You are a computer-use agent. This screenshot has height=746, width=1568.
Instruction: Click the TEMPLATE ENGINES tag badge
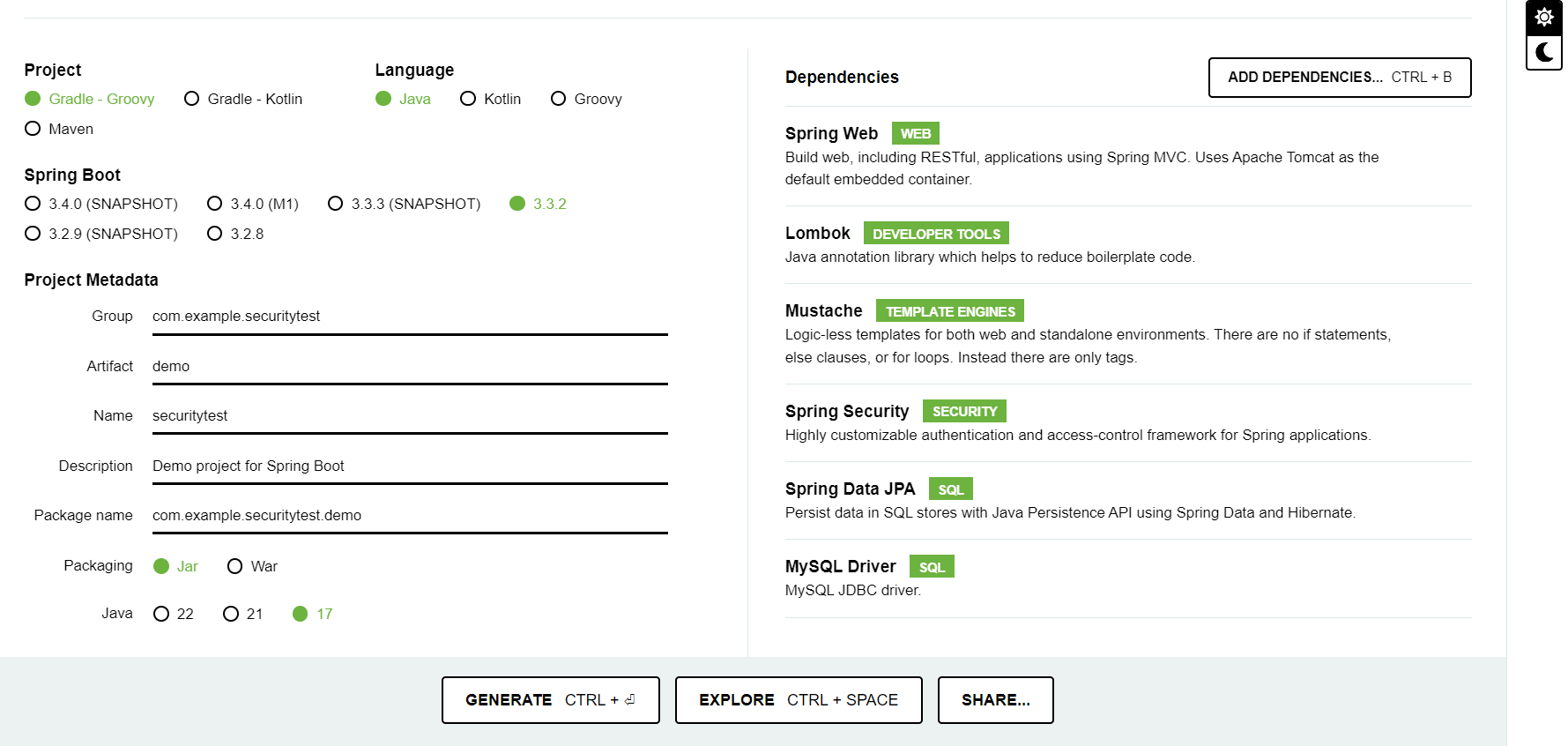950,310
